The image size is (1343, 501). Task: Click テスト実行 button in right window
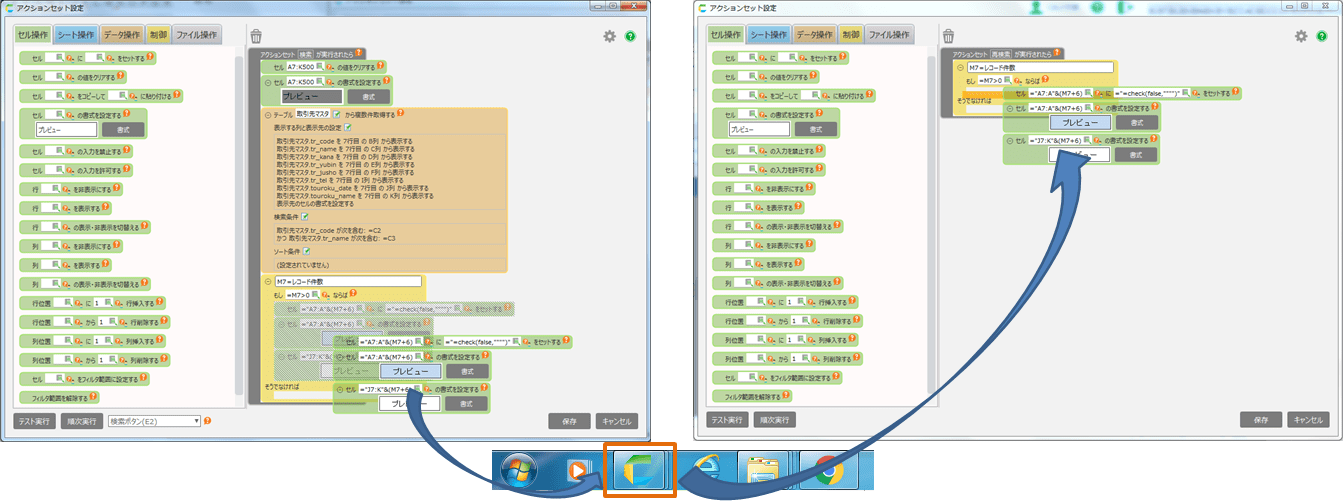click(x=727, y=420)
